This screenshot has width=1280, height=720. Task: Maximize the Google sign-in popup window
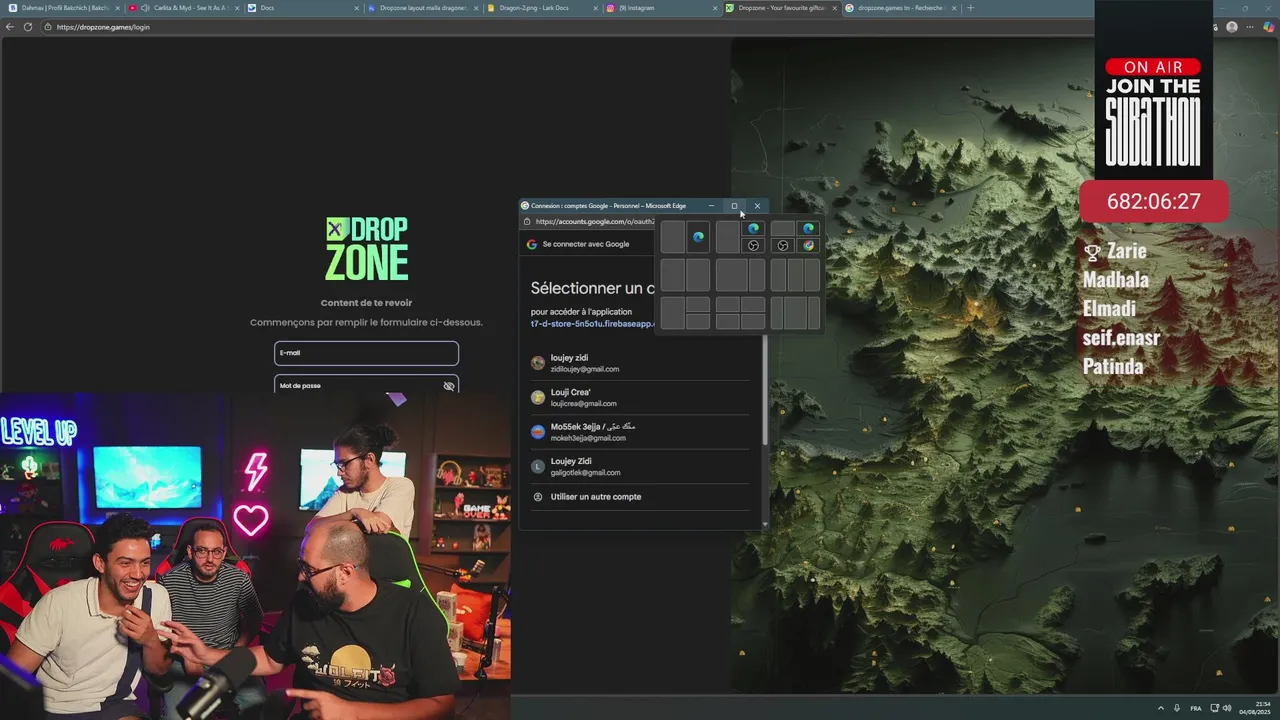734,206
